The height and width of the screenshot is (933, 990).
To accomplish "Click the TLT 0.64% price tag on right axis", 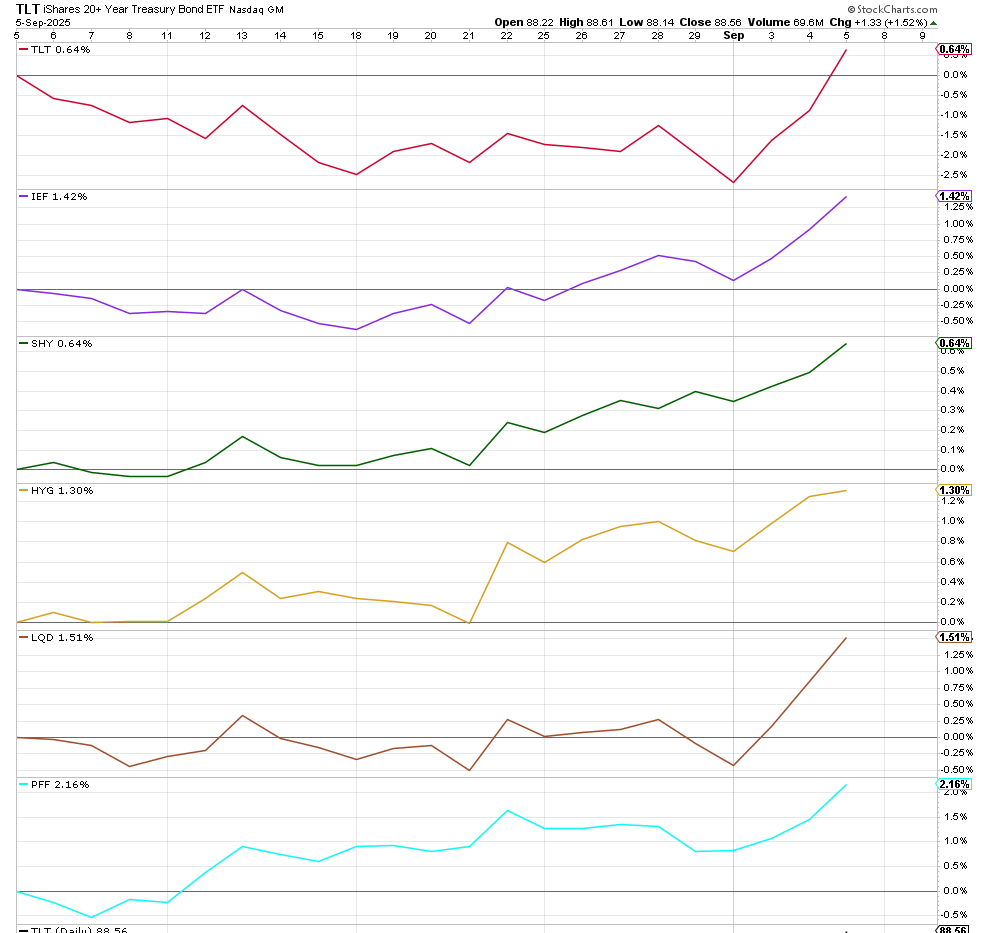I will click(x=954, y=49).
